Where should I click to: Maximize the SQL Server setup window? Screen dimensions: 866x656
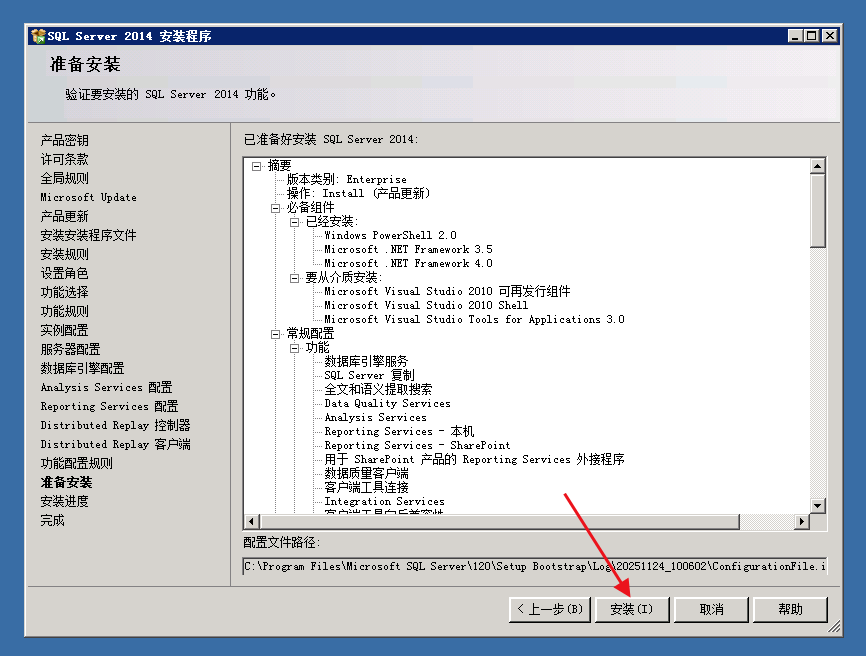(x=810, y=36)
